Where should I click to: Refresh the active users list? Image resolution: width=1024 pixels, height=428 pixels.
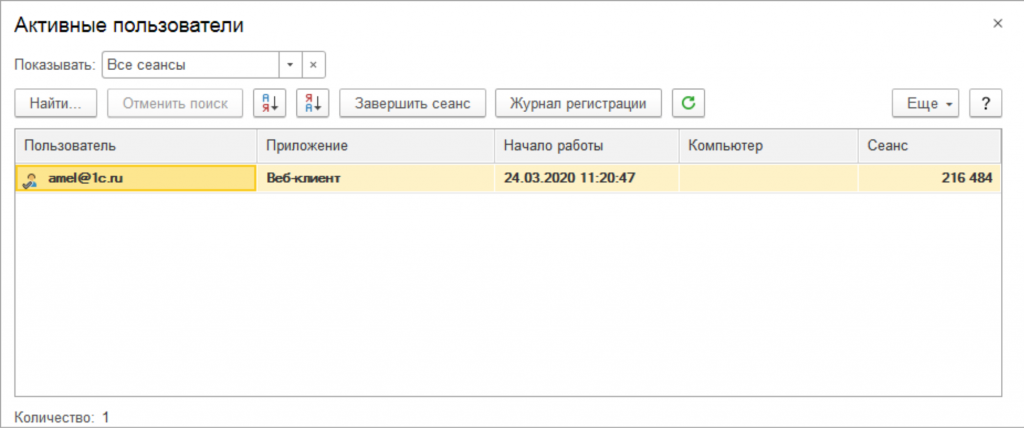tap(688, 103)
